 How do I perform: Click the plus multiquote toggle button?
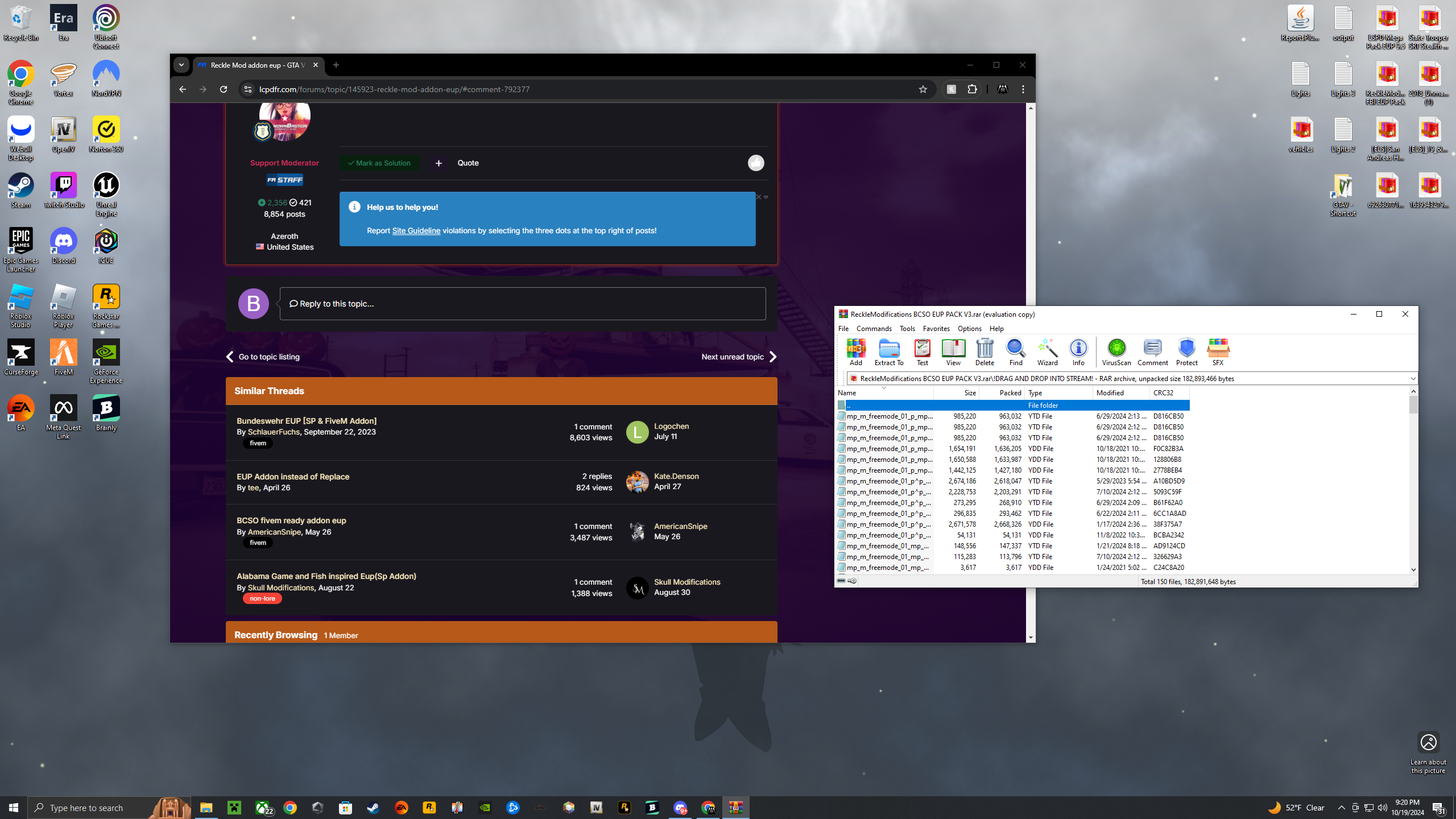tap(439, 163)
